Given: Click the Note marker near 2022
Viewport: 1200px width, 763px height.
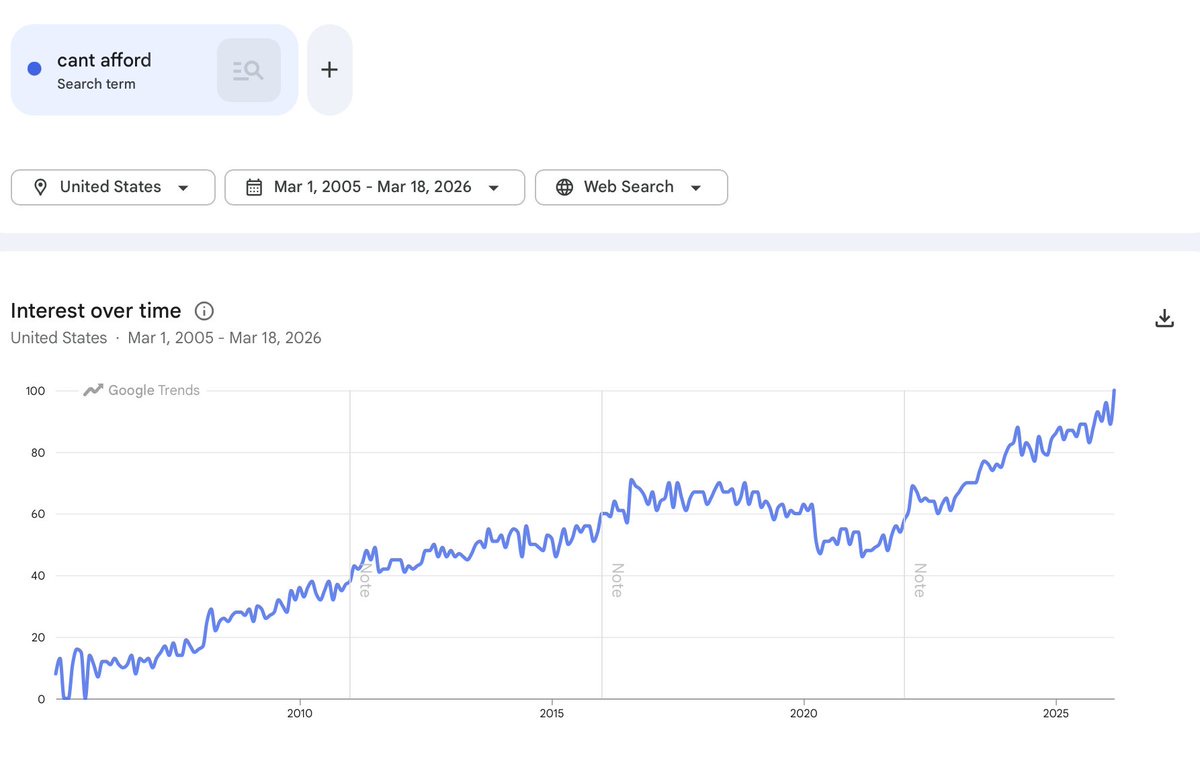Looking at the screenshot, I should tap(919, 580).
